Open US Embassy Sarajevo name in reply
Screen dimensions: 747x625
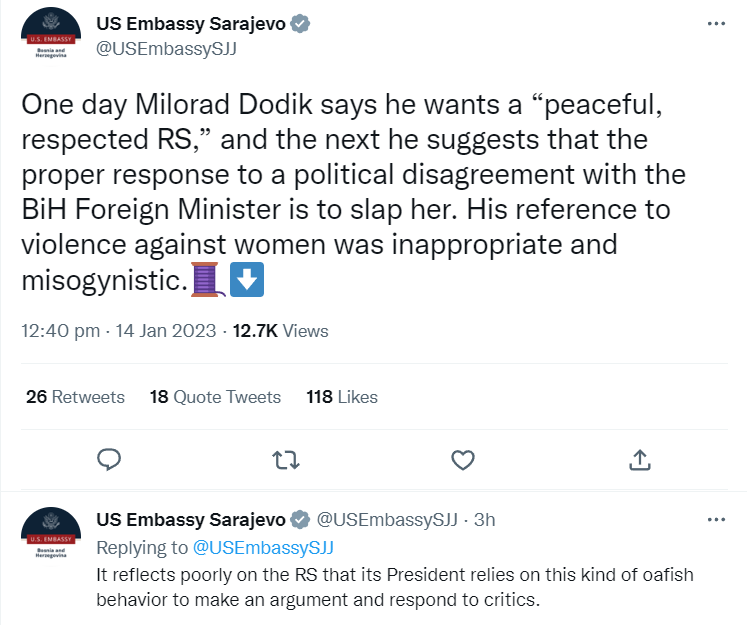[x=191, y=519]
